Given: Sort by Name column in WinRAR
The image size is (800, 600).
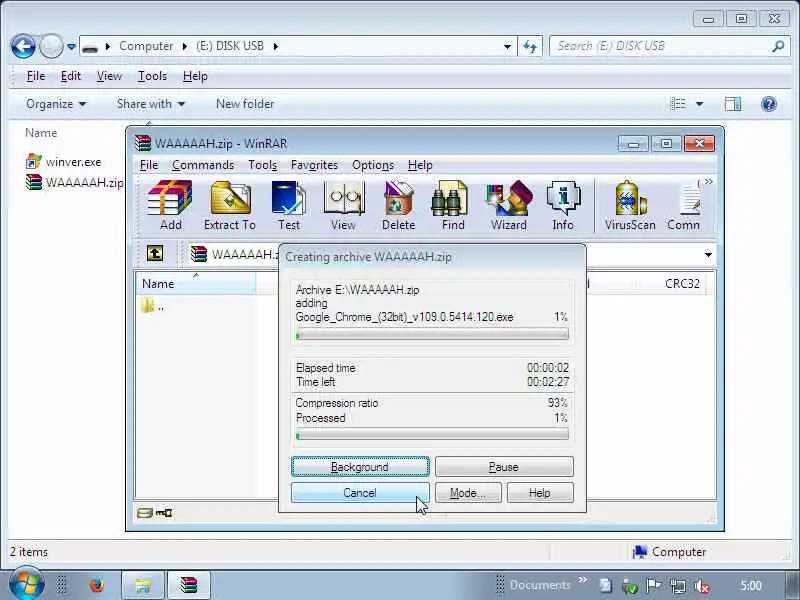Looking at the screenshot, I should pyautogui.click(x=195, y=284).
